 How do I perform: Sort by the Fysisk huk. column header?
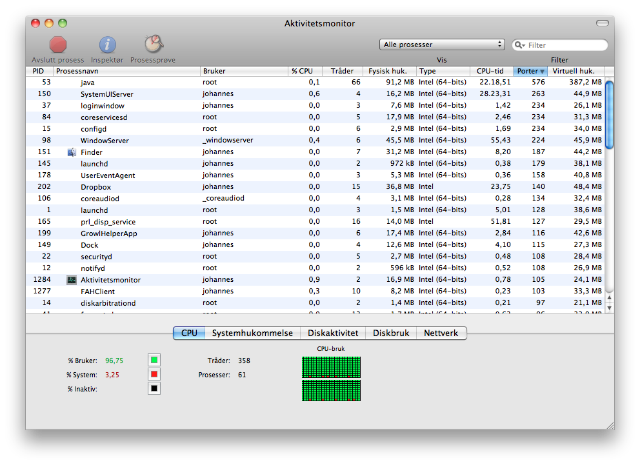(x=390, y=71)
